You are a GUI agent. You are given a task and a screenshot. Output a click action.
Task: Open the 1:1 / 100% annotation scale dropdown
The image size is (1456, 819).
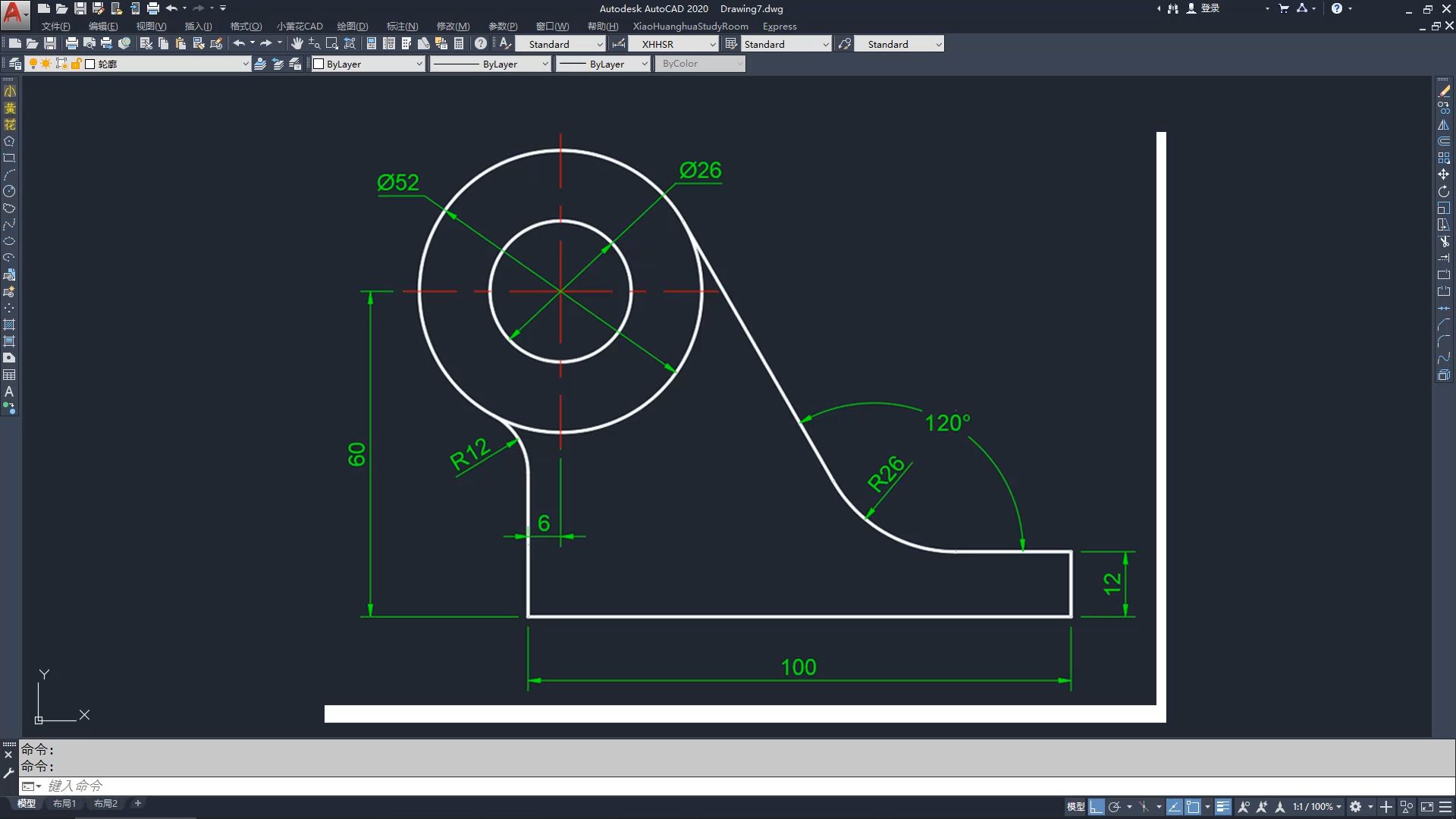tap(1317, 807)
